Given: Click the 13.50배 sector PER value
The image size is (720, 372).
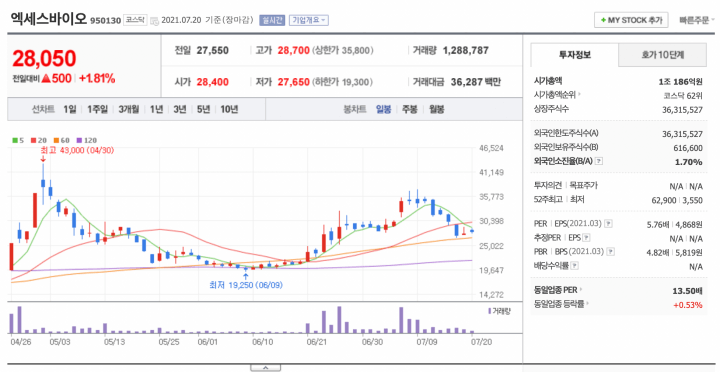Looking at the screenshot, I should coord(687,290).
